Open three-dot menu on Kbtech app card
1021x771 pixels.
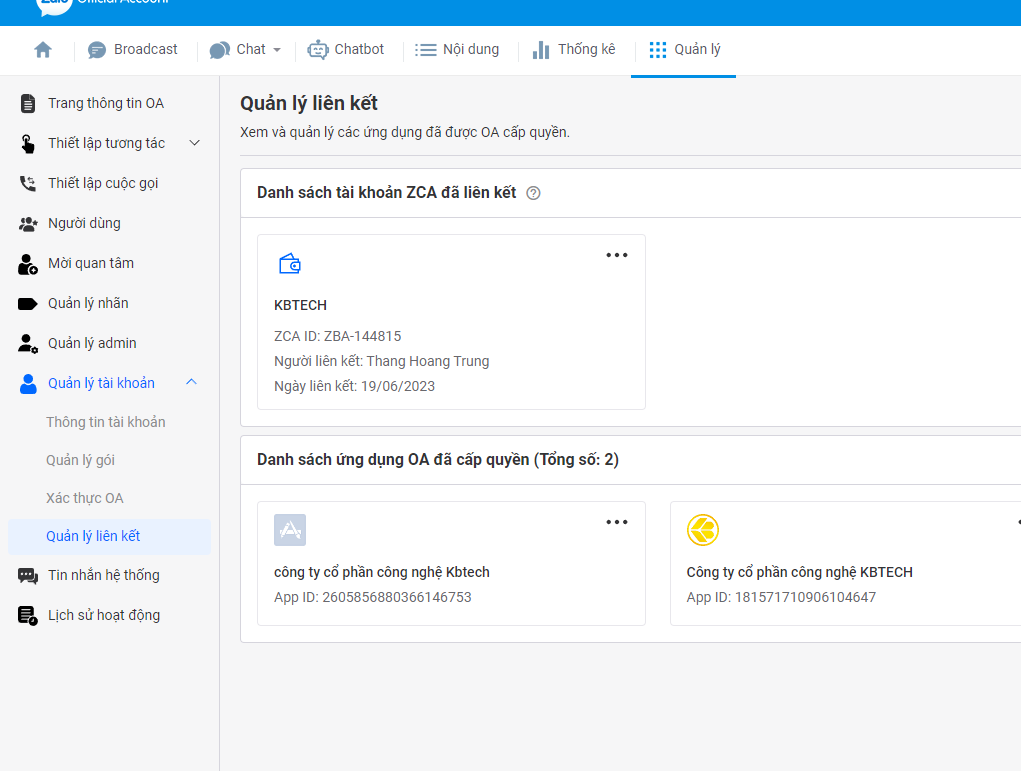pos(617,522)
